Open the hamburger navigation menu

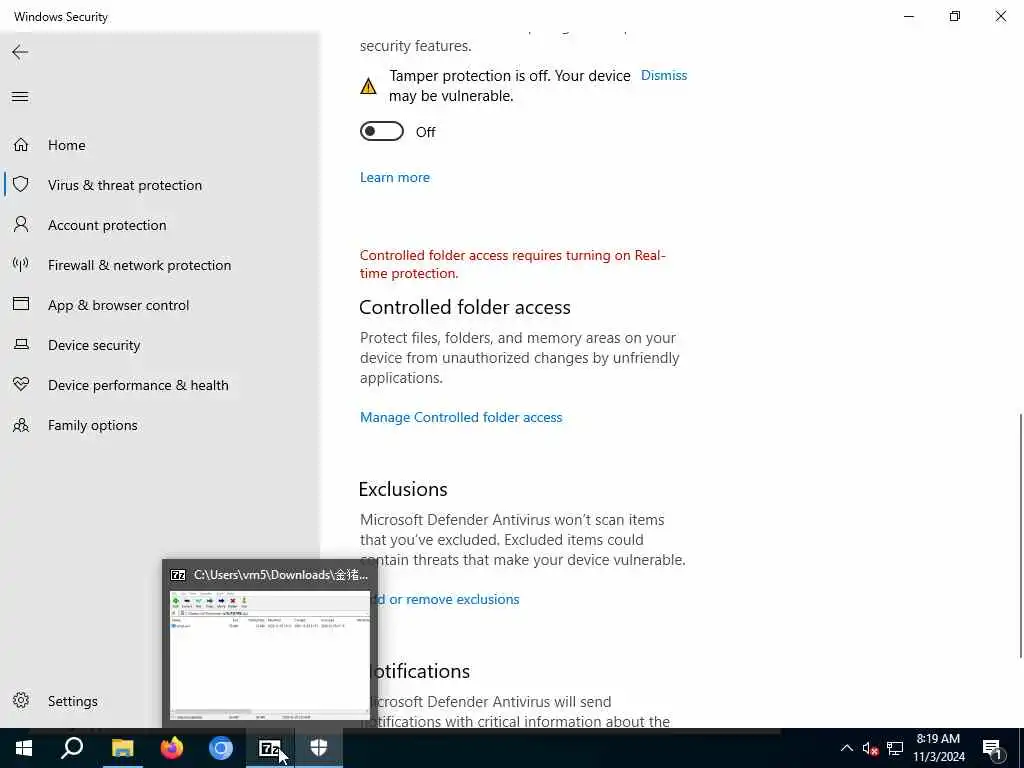click(x=20, y=97)
